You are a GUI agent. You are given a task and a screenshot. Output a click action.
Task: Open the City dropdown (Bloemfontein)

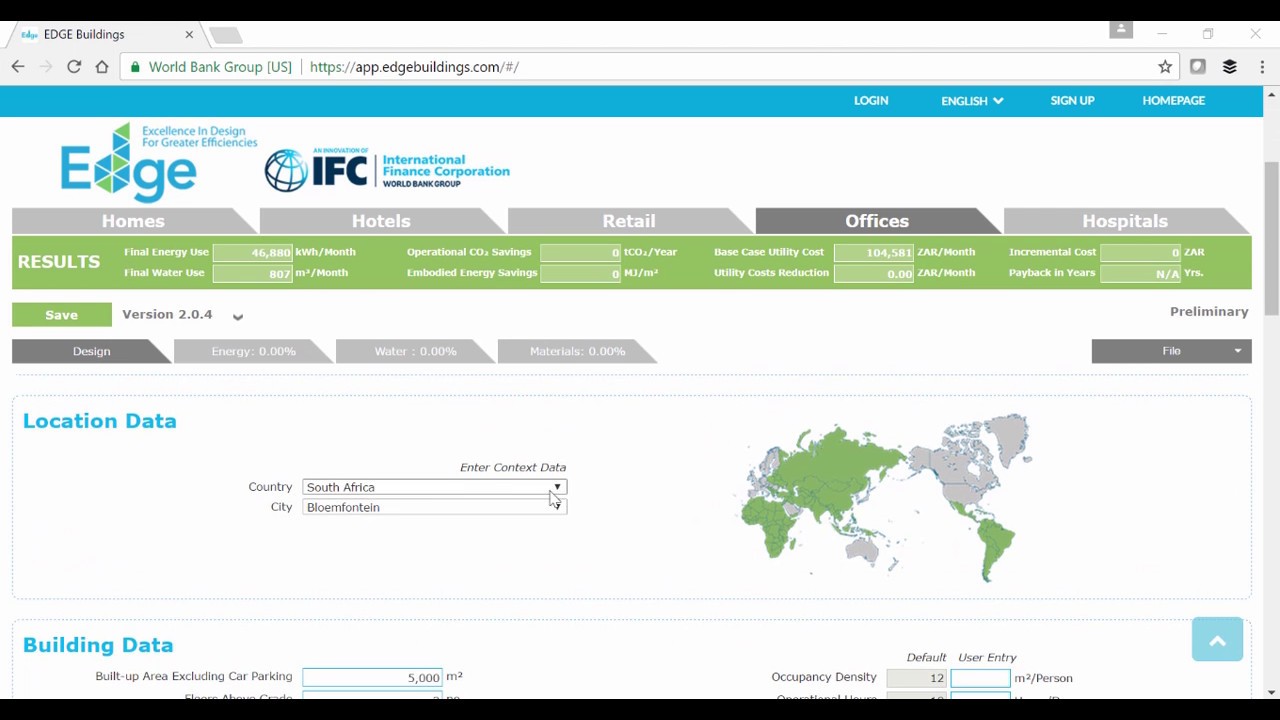click(x=434, y=507)
